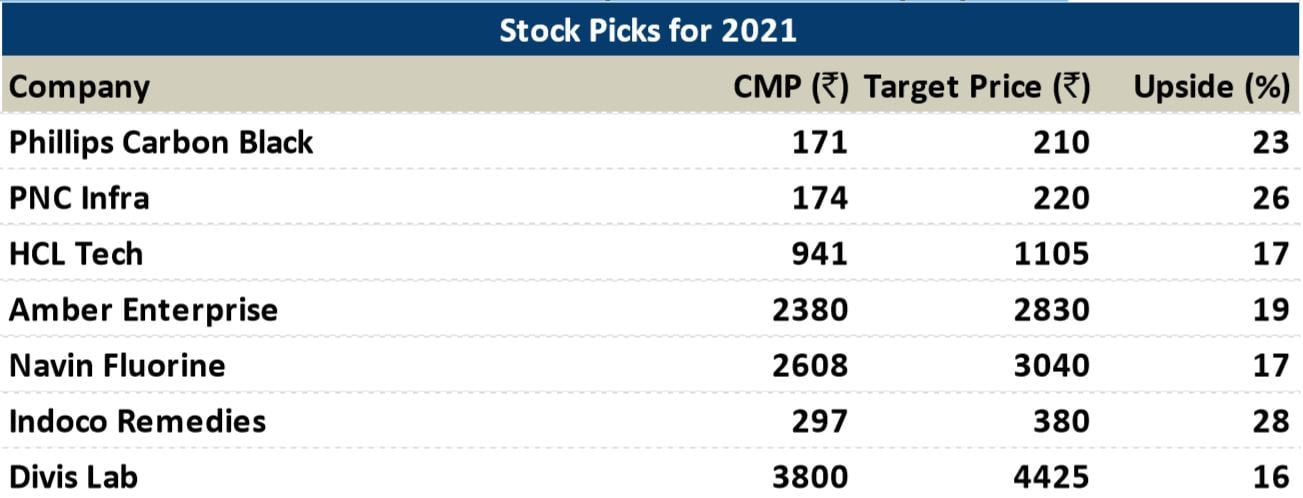
Task: Select the HCL Tech row label
Action: pyautogui.click(x=76, y=254)
